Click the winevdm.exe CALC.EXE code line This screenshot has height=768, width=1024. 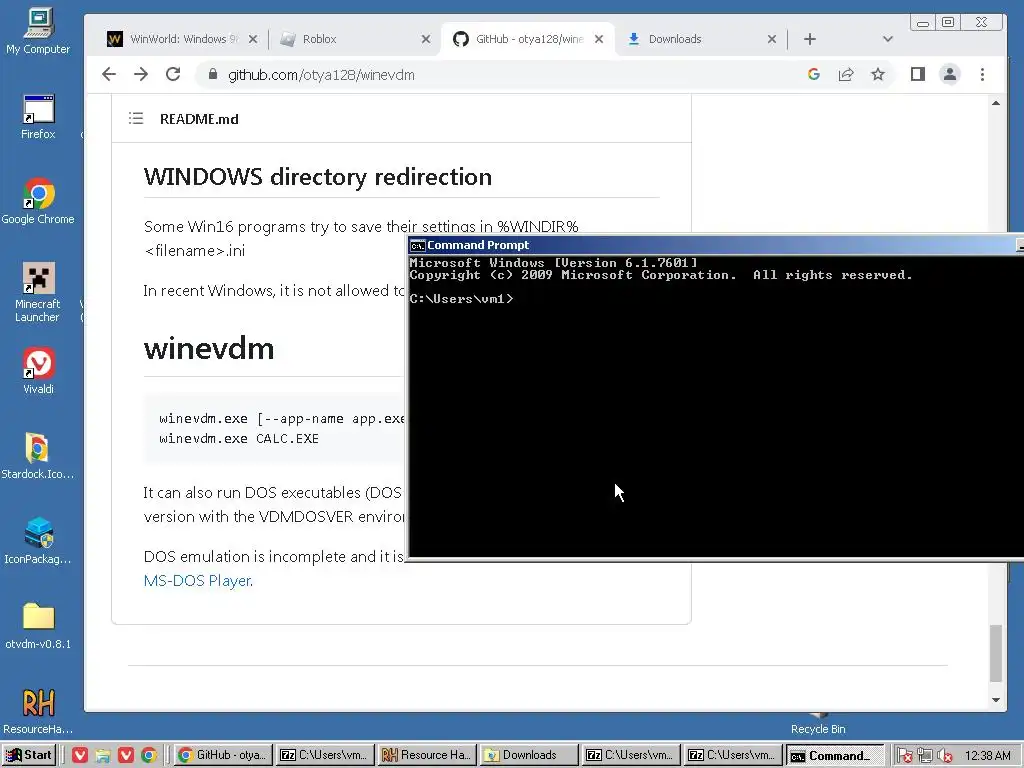[x=239, y=438]
